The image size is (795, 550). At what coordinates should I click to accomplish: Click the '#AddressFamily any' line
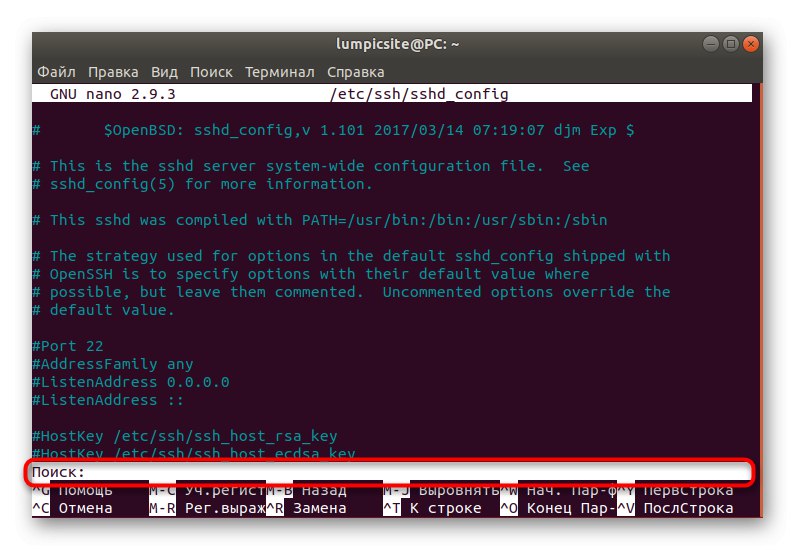click(113, 364)
